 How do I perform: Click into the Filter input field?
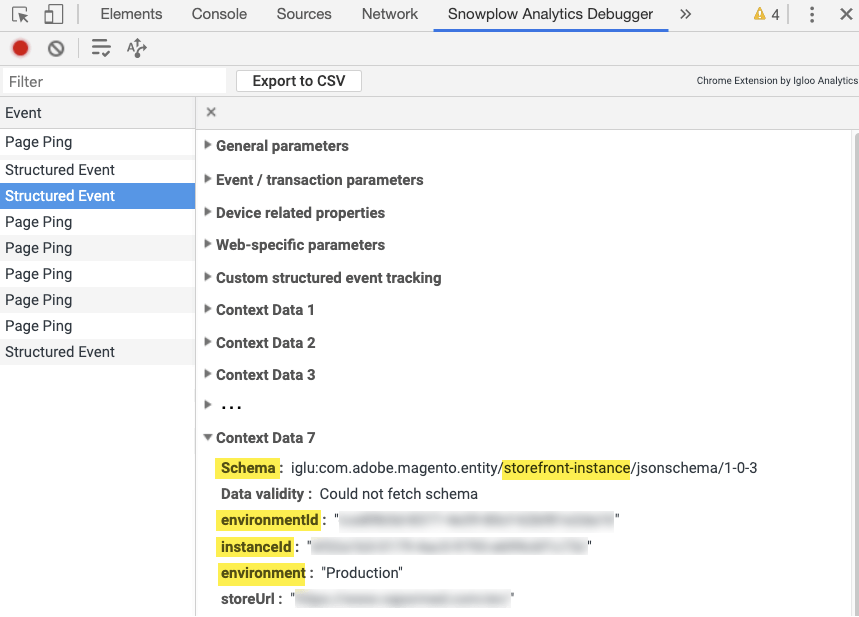click(115, 82)
